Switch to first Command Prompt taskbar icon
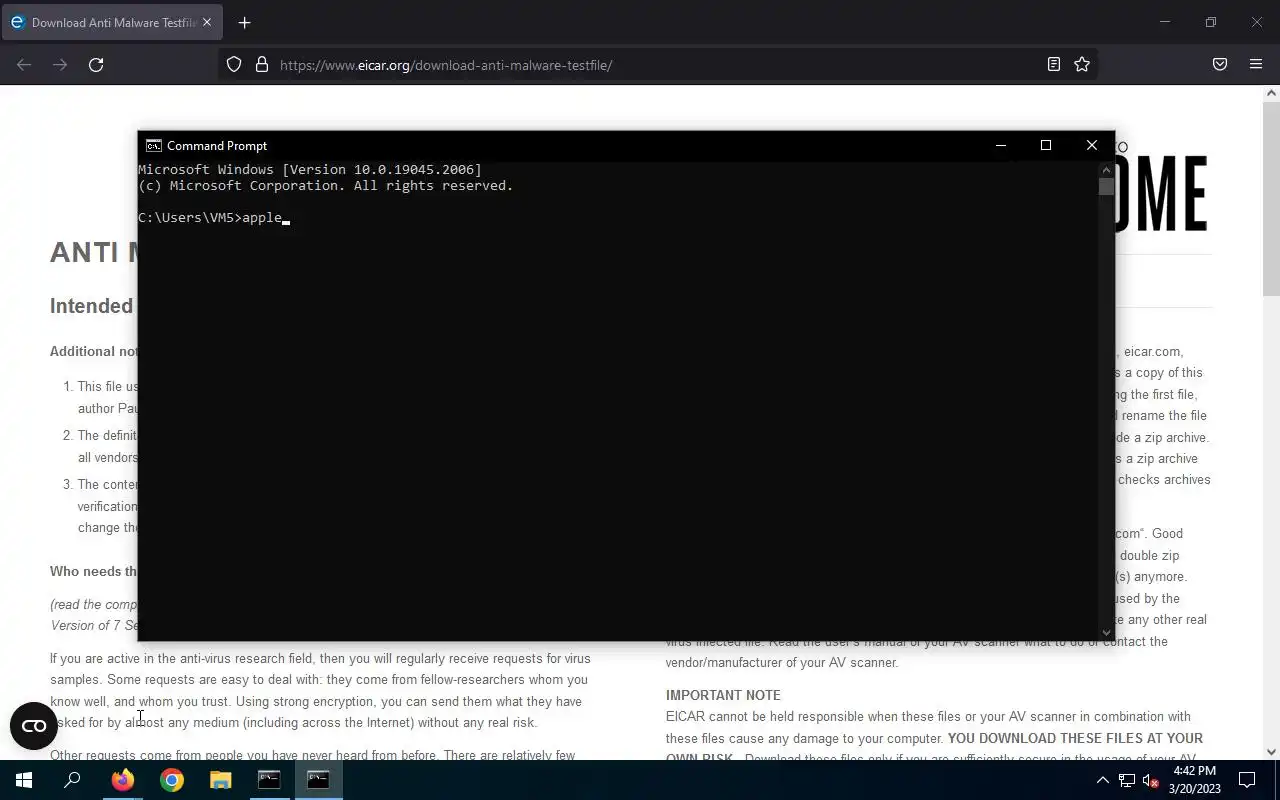This screenshot has width=1280, height=800. tap(269, 780)
